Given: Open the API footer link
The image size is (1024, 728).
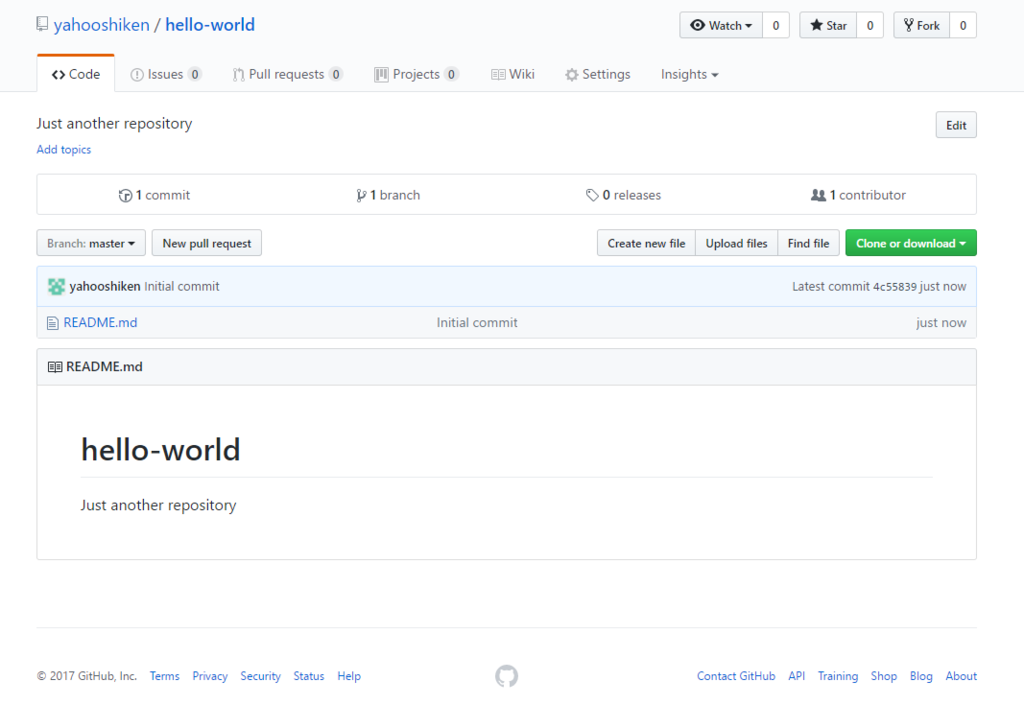Looking at the screenshot, I should (x=796, y=676).
